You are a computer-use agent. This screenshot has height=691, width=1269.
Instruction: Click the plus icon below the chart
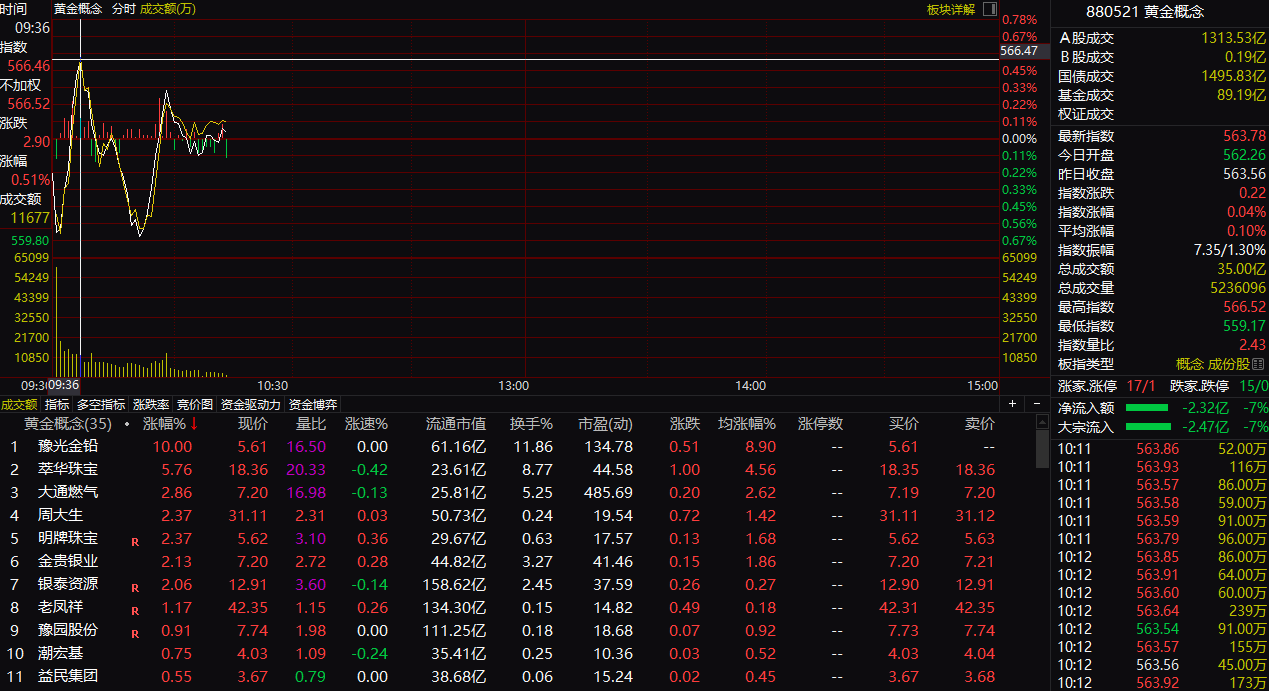click(x=1012, y=404)
